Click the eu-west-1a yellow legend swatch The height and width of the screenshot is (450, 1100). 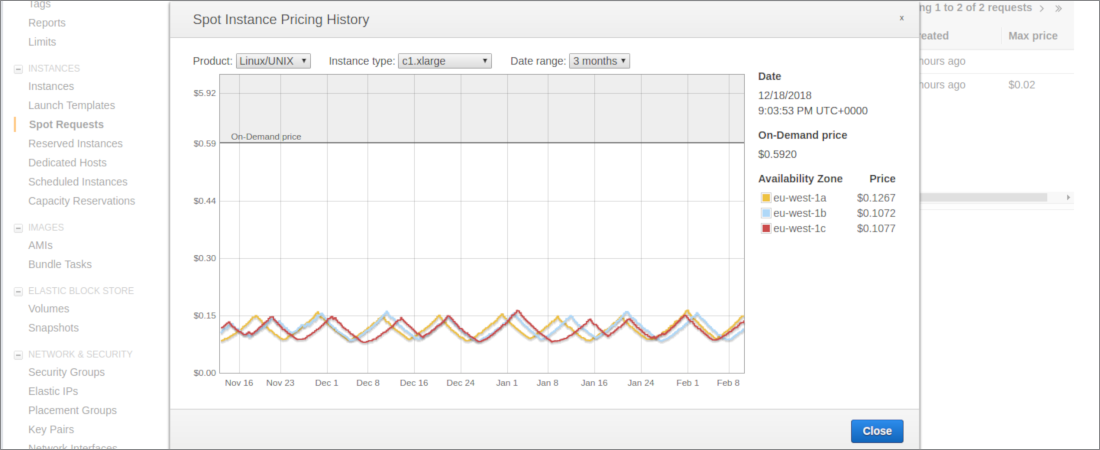click(766, 198)
